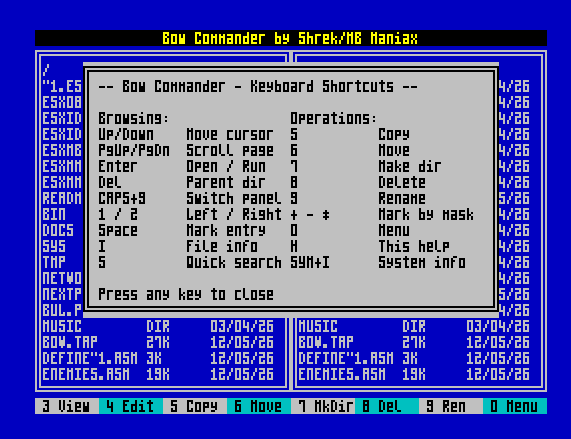
Task: Select BOW.TAP in the right panel
Action: pyautogui.click(x=414, y=342)
